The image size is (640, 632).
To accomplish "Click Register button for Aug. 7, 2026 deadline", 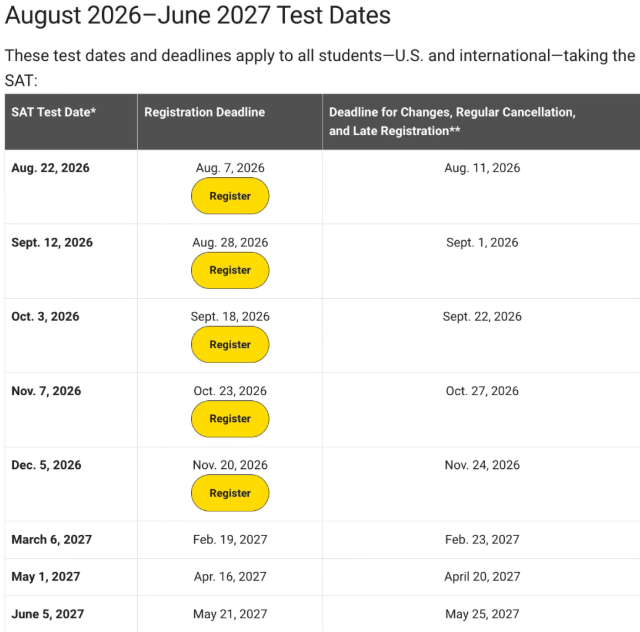I will (x=230, y=196).
